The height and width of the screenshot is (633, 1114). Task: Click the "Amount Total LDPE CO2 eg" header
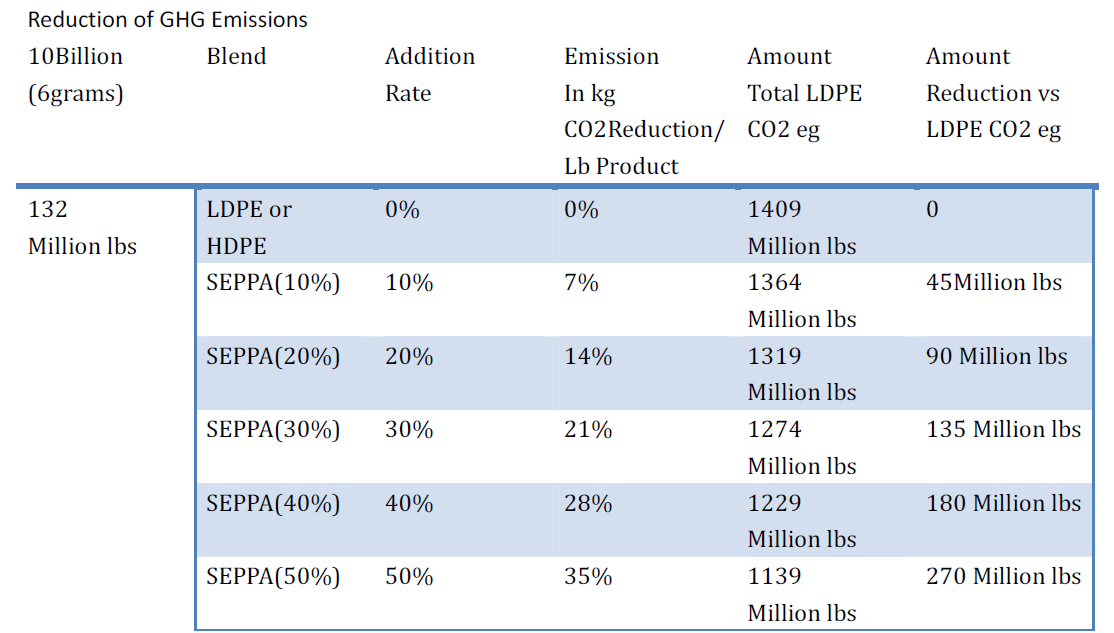[804, 93]
